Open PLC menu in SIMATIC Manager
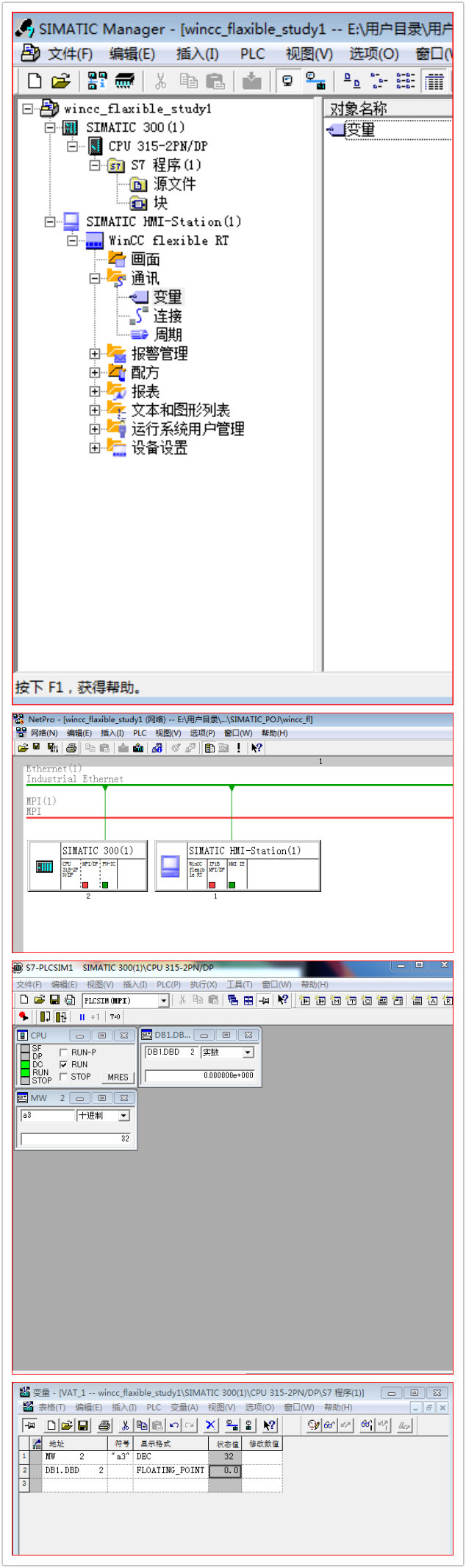This screenshot has width=466, height=1568. pyautogui.click(x=253, y=54)
